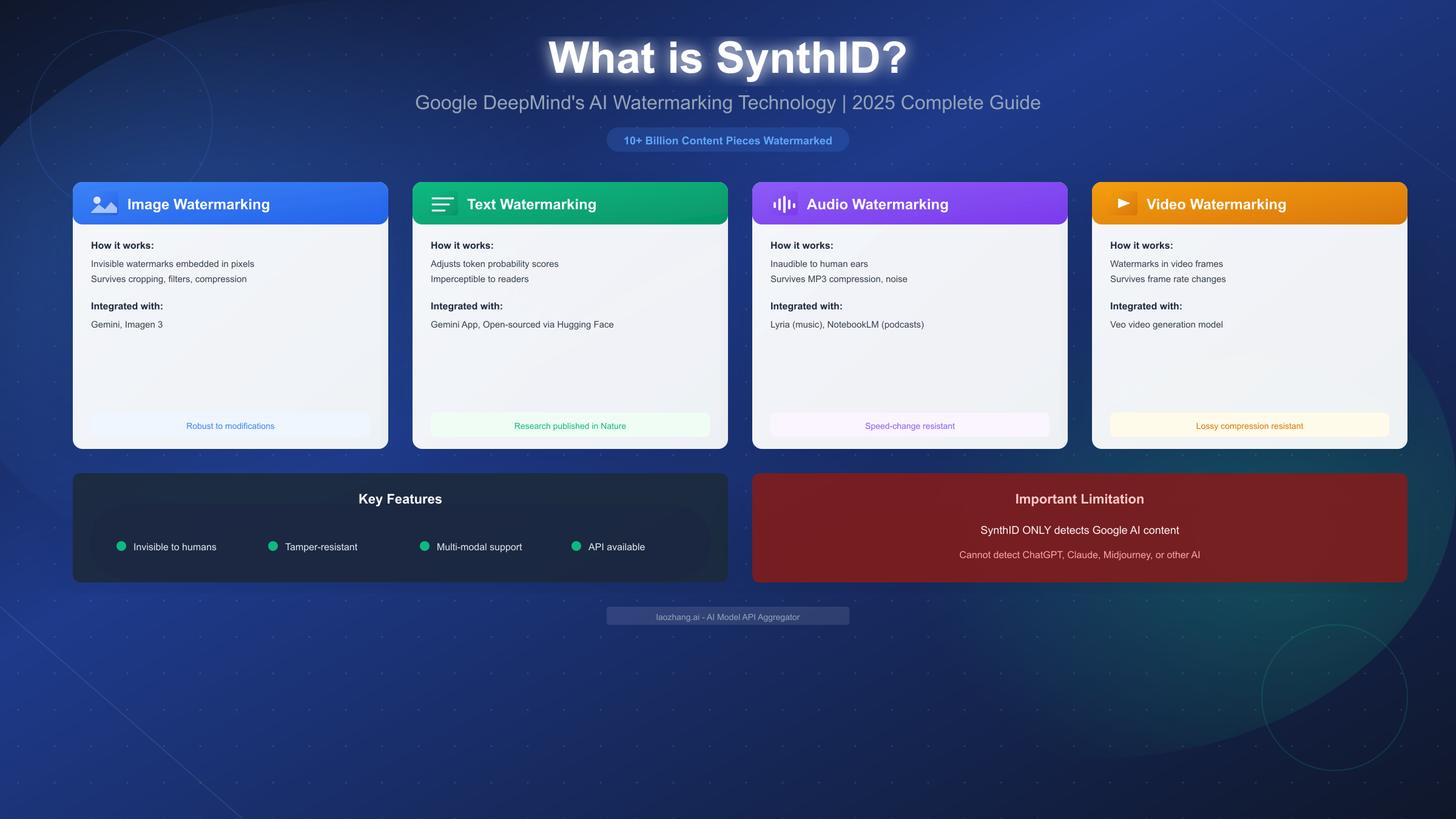This screenshot has width=1456, height=819.
Task: Click the Speed-change resistant pill
Action: [909, 425]
